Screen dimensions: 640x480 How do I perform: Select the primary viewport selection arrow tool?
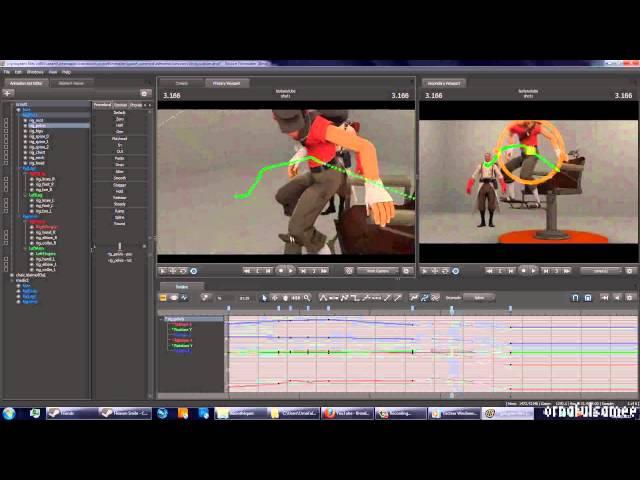pyautogui.click(x=162, y=271)
